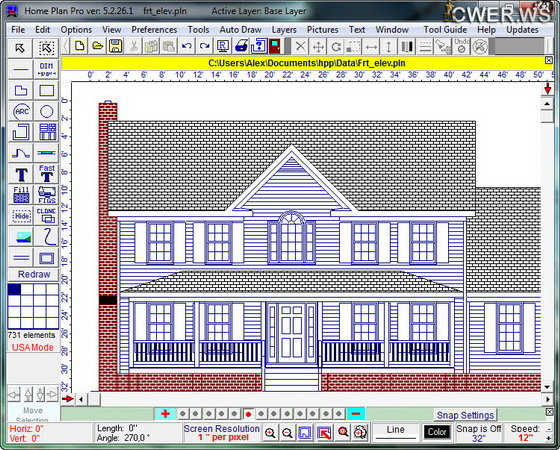Screen dimensions: 560x450
Task: Rotate selection with circular arrow icon
Action: point(336,46)
